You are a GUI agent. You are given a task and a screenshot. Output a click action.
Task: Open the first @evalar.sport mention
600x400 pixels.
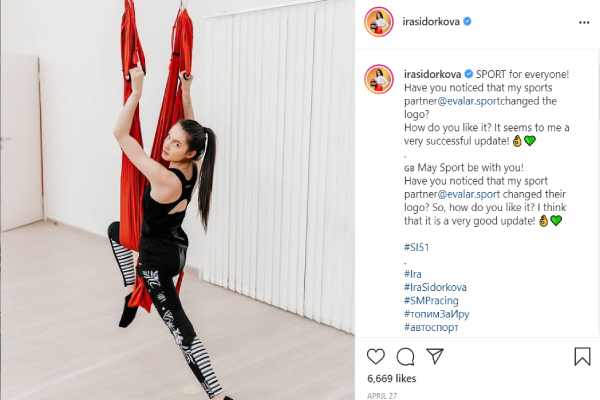point(469,101)
